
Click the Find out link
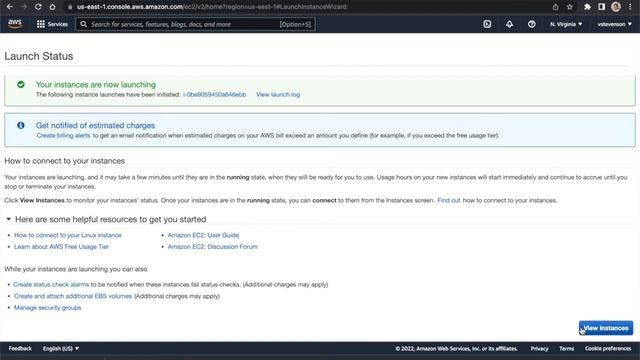point(449,200)
